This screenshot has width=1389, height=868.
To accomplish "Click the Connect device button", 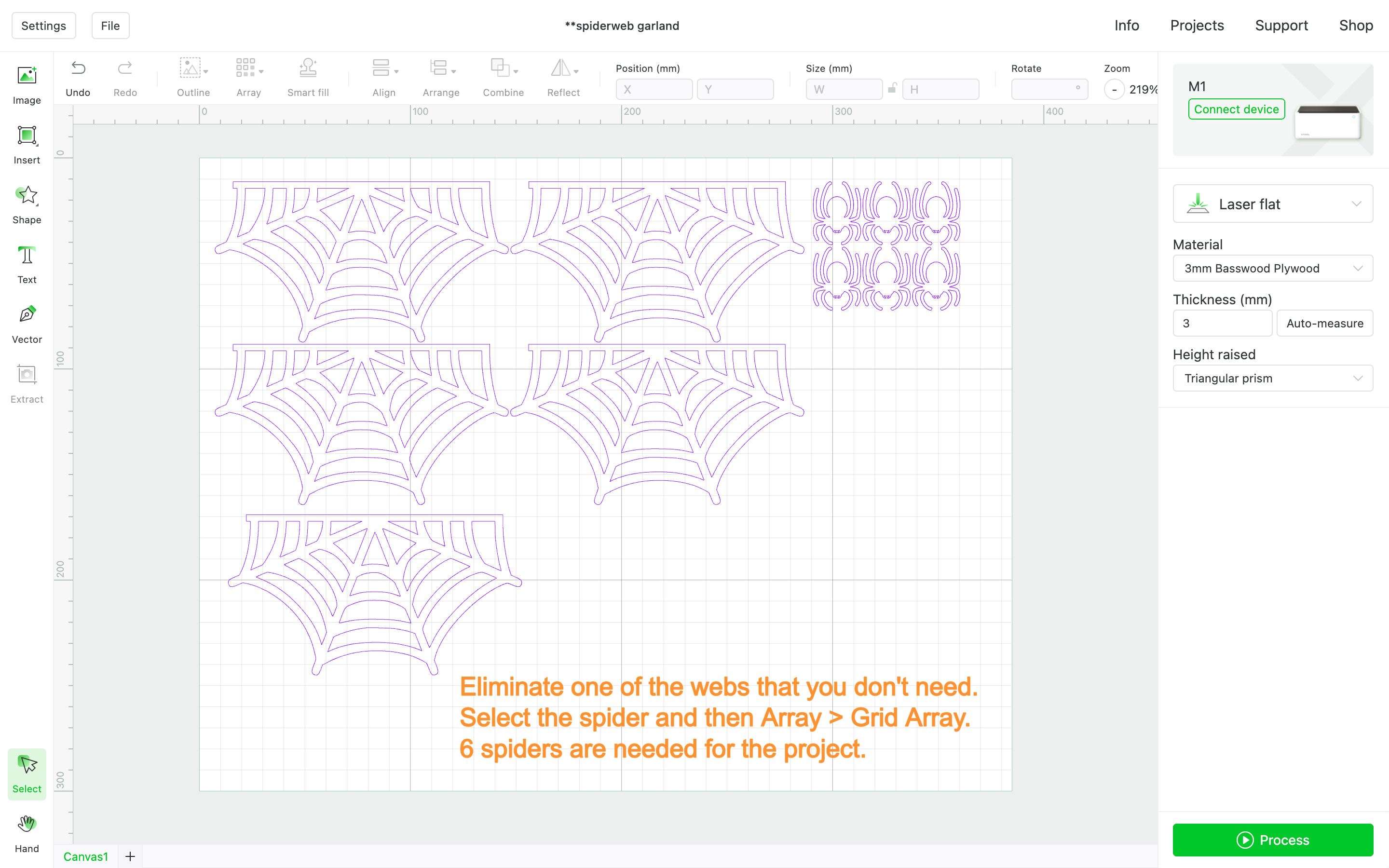I will click(x=1236, y=109).
